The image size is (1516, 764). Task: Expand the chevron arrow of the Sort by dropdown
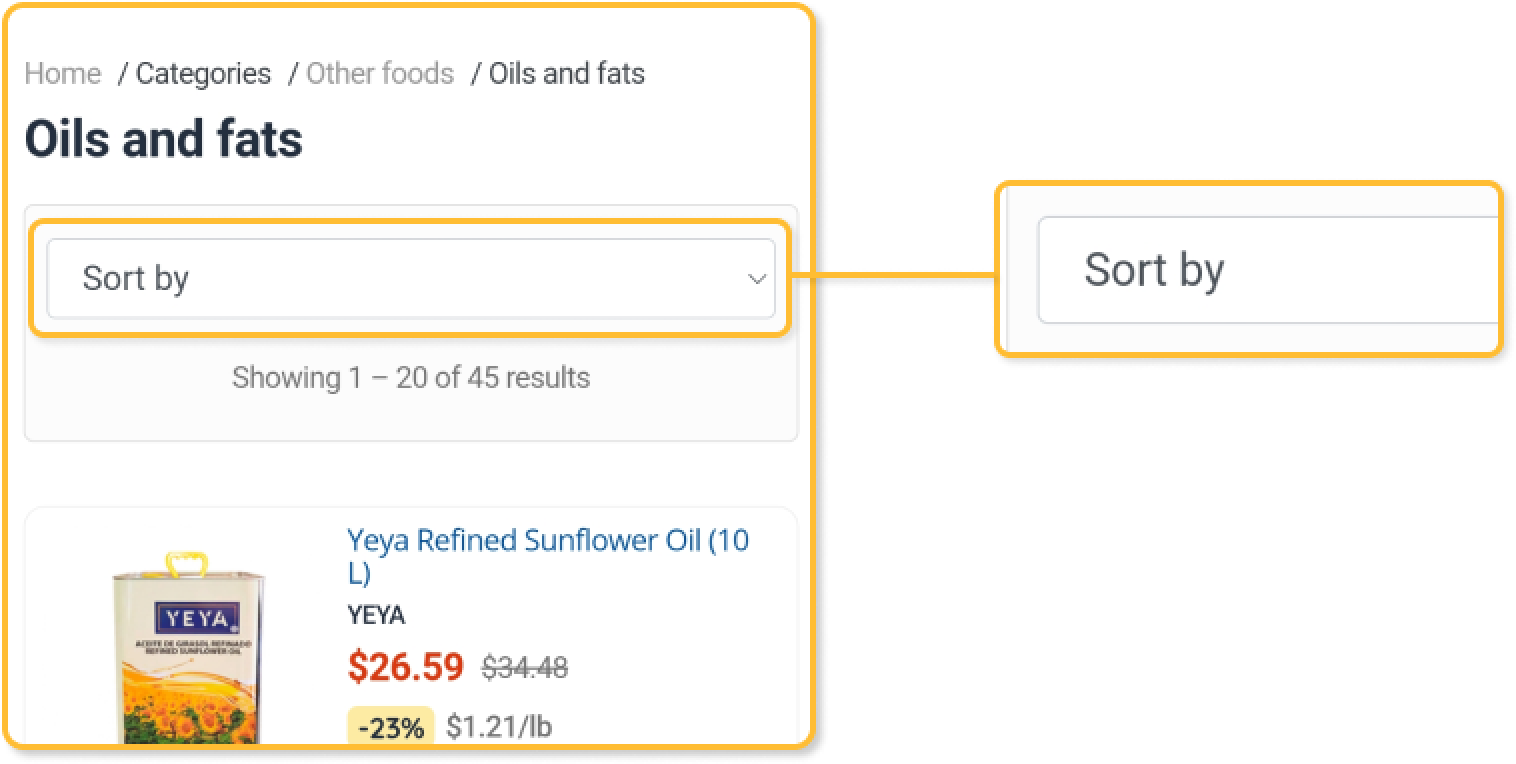757,279
